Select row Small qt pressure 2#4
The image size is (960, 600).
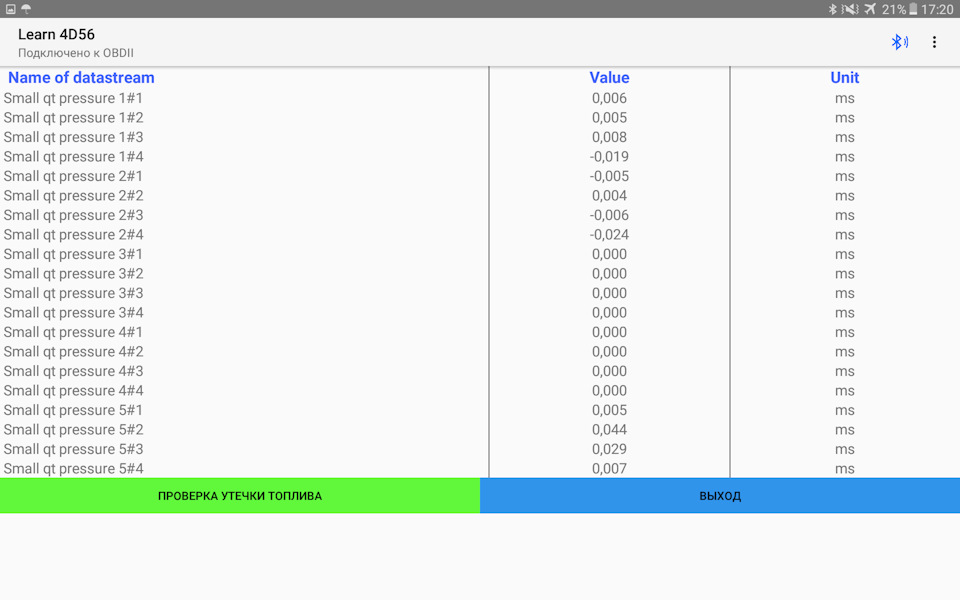[480, 234]
